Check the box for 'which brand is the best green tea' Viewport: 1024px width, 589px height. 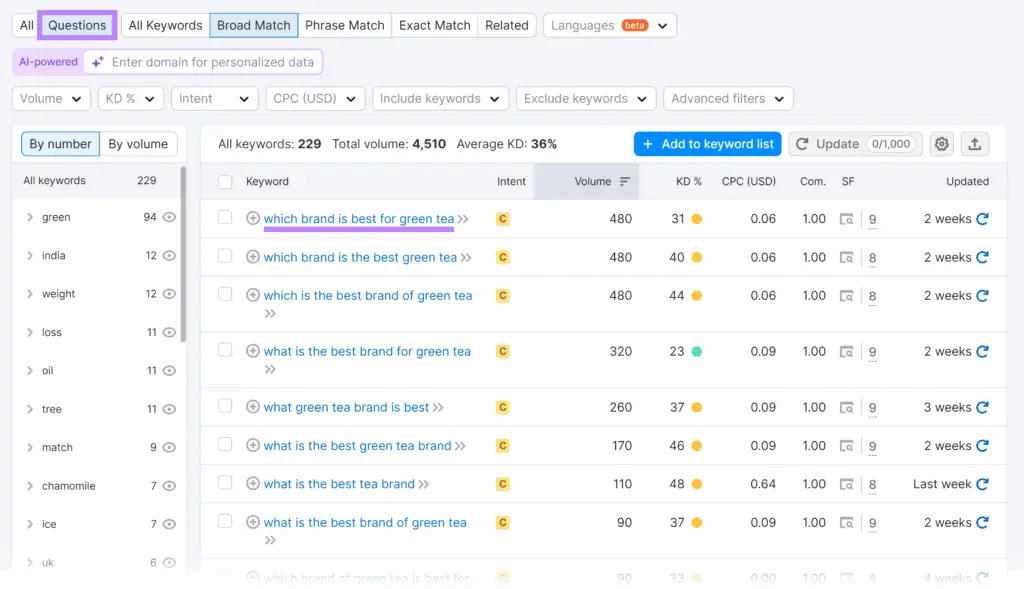point(225,256)
